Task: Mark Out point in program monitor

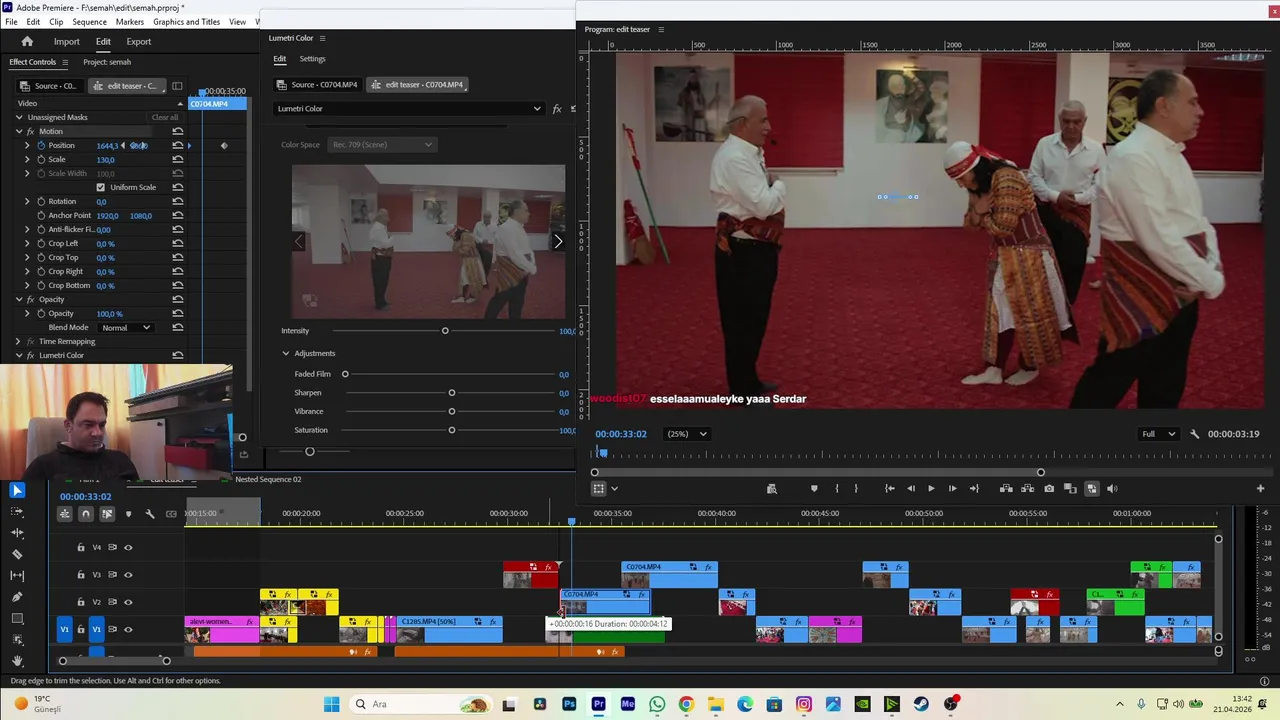Action: (855, 489)
